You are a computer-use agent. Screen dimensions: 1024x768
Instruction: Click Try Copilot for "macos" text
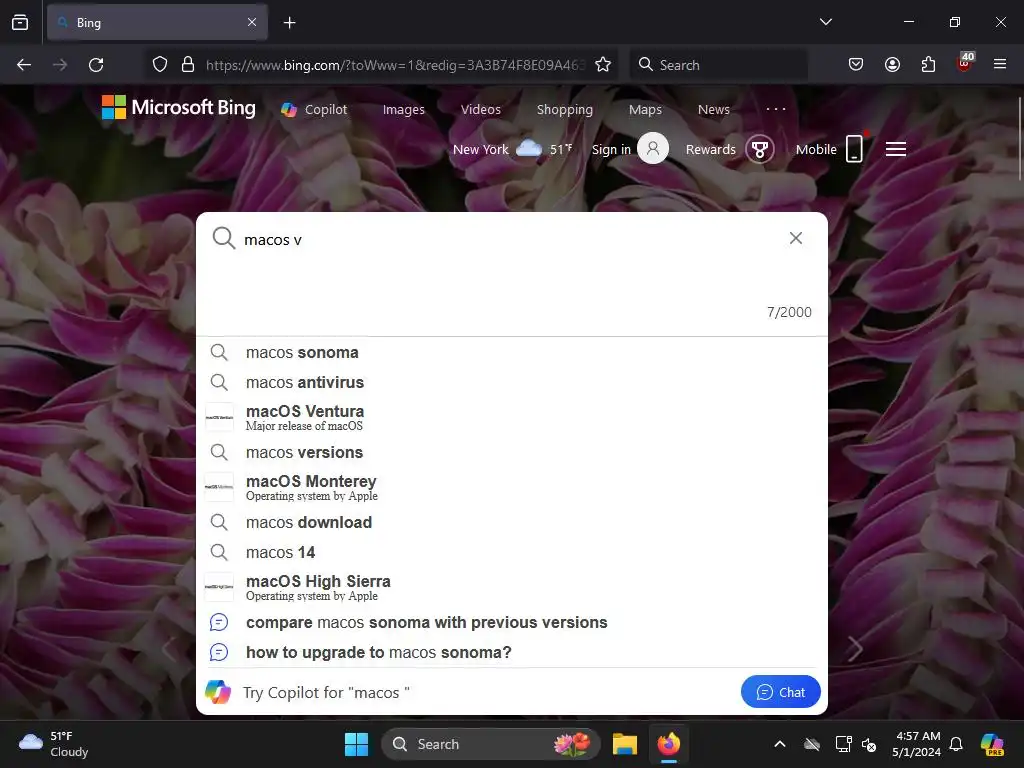pos(327,692)
